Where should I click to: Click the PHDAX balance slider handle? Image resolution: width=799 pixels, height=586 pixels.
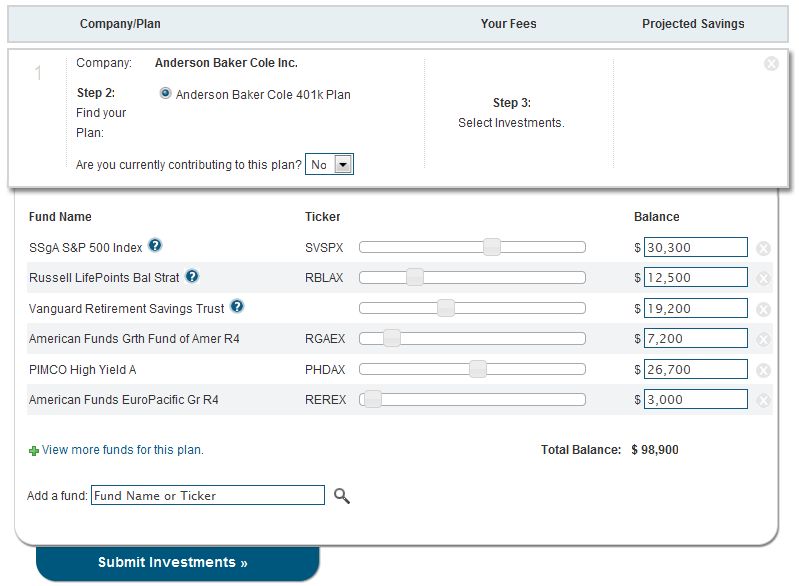(x=477, y=368)
